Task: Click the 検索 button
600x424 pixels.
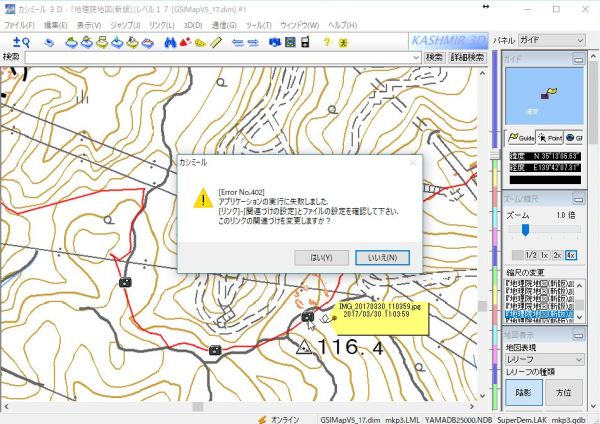Action: click(x=434, y=57)
